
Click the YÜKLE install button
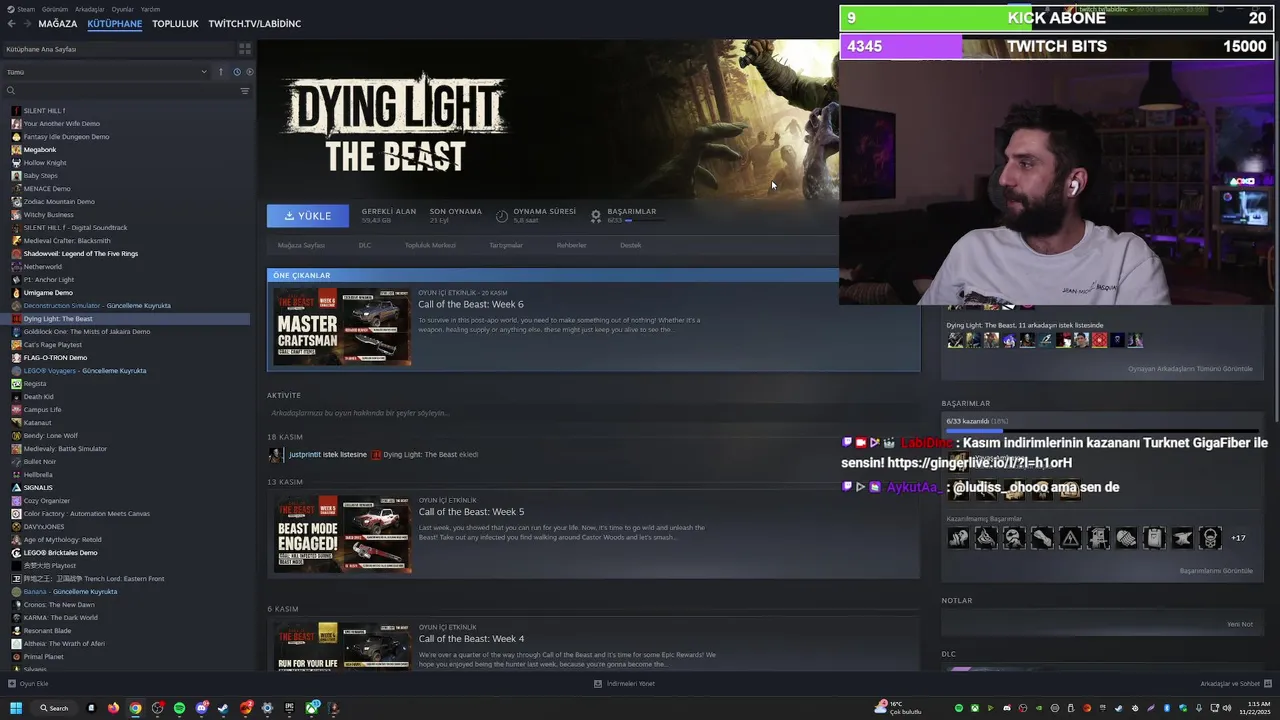click(x=308, y=215)
